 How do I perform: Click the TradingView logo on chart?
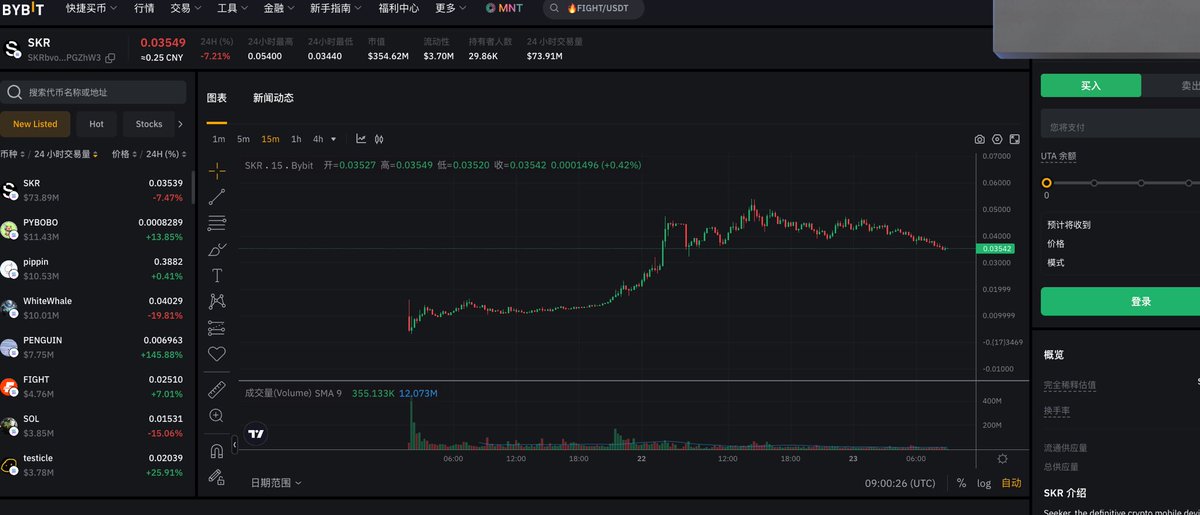click(x=257, y=434)
